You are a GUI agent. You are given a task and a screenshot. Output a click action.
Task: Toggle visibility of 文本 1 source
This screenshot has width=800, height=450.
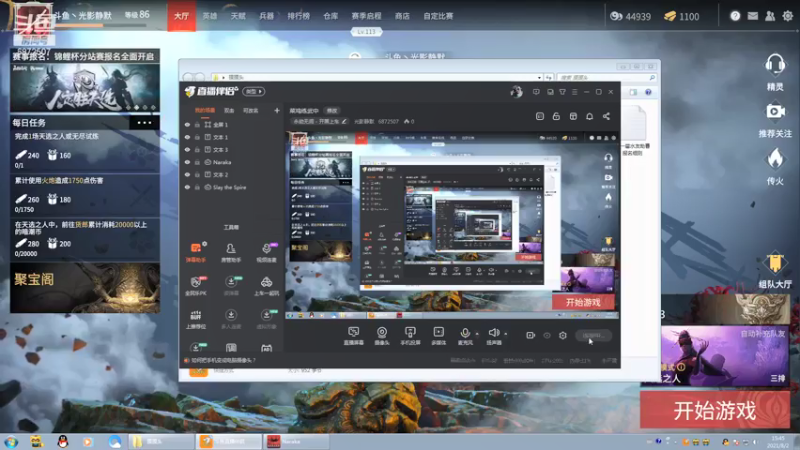coord(187,137)
